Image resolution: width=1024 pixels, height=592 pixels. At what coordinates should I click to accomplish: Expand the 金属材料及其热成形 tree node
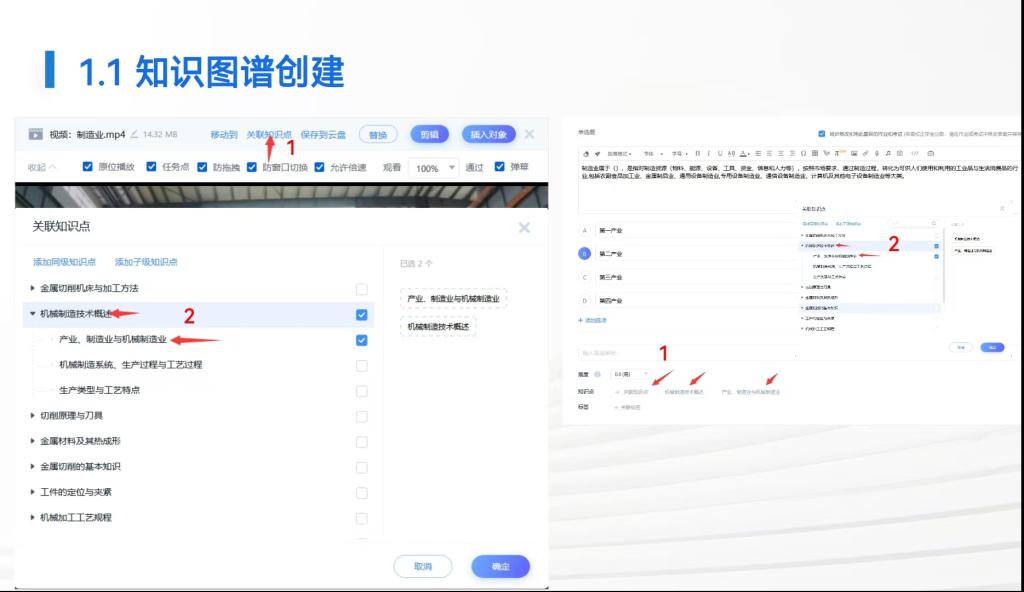click(x=33, y=441)
